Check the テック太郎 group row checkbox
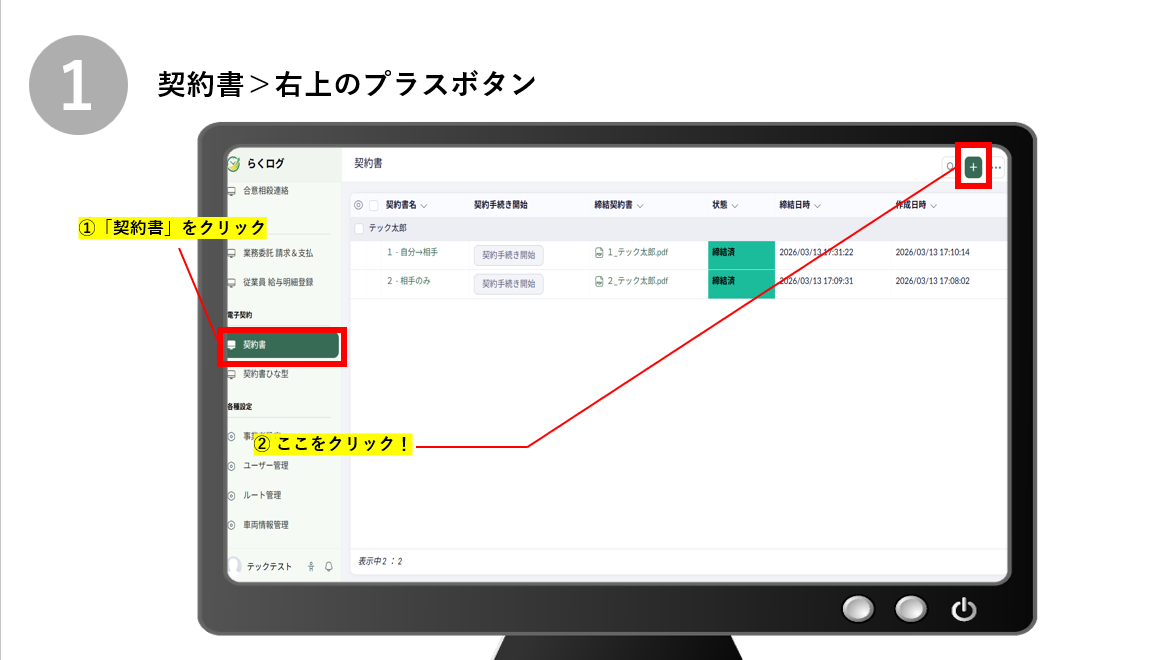 point(360,228)
